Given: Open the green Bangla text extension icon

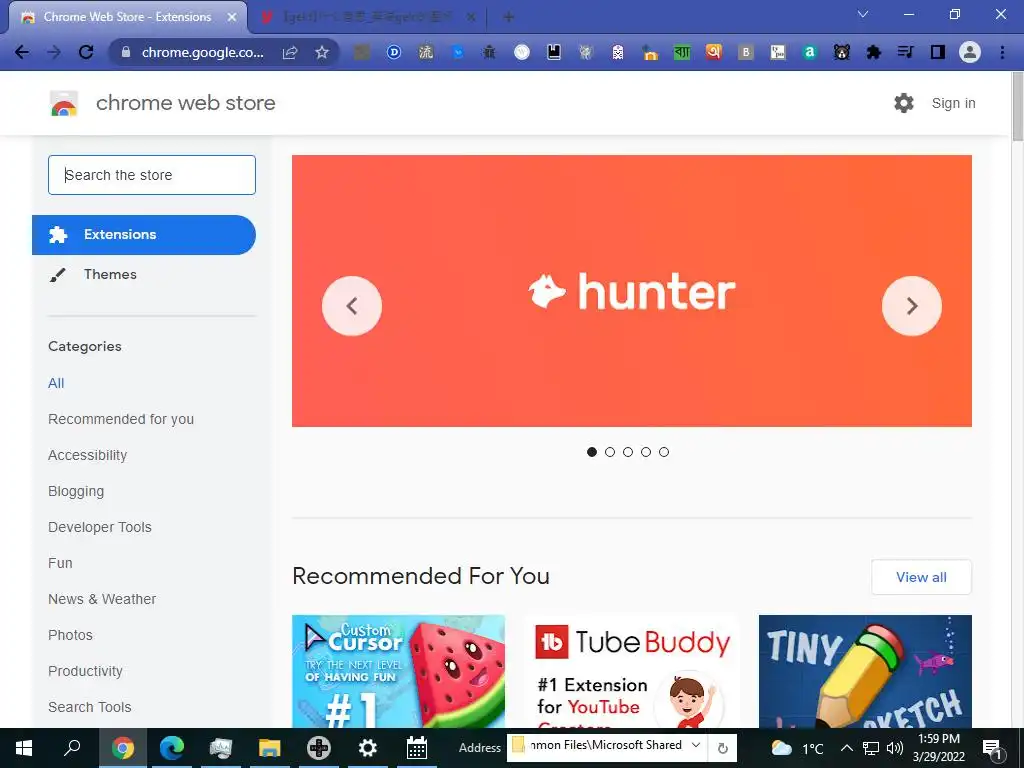Looking at the screenshot, I should (682, 52).
